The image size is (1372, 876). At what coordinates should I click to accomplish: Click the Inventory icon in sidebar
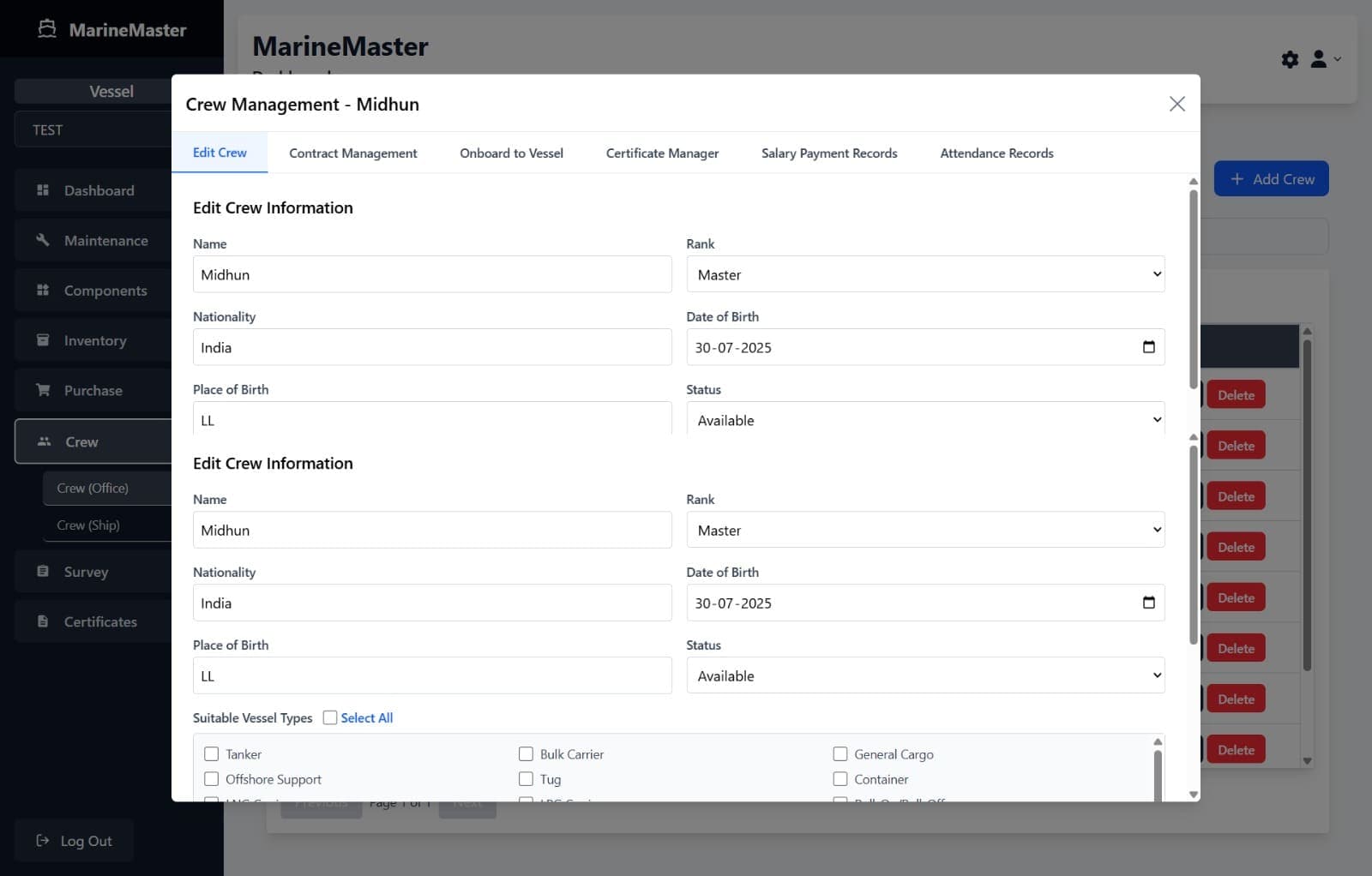click(x=43, y=340)
